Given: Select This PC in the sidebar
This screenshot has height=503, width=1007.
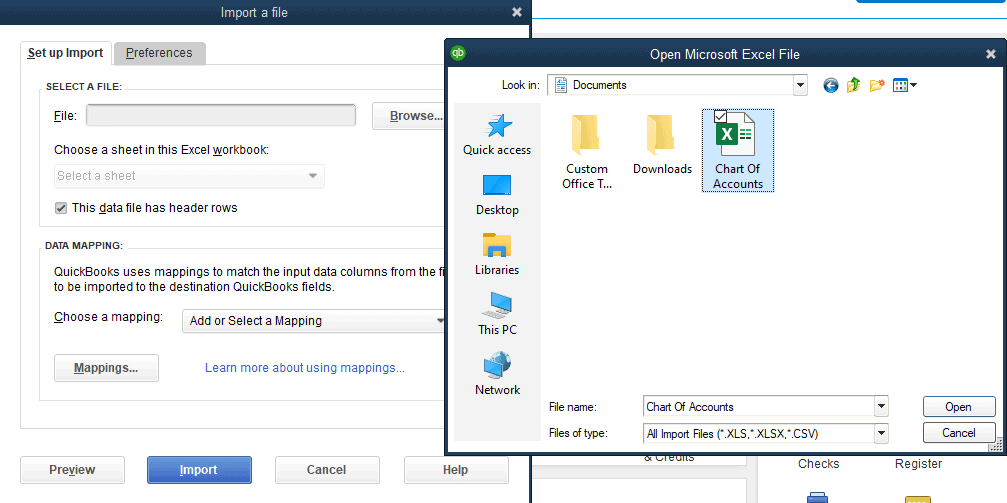Looking at the screenshot, I should [x=497, y=315].
